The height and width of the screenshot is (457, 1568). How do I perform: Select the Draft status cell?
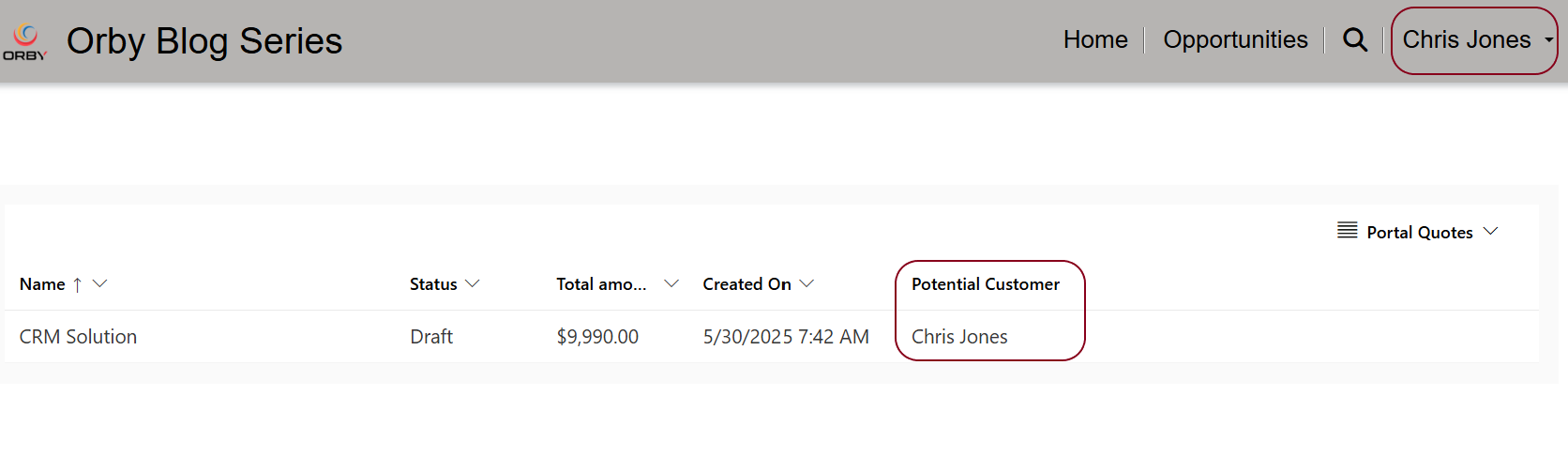(431, 337)
